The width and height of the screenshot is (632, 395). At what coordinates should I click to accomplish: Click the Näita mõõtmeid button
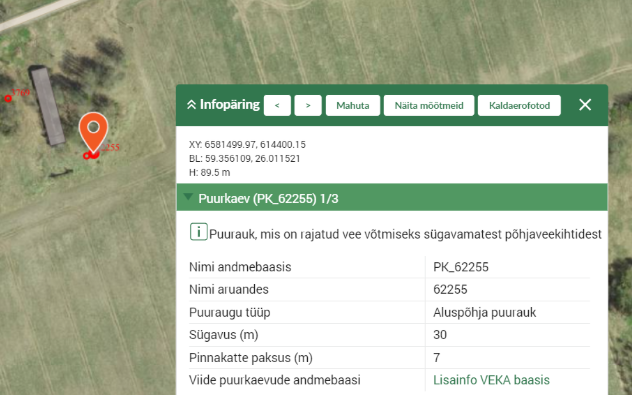[429, 106]
